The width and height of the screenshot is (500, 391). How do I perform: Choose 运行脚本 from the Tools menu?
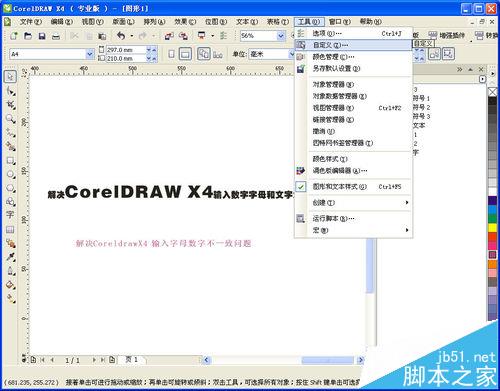[x=353, y=219]
